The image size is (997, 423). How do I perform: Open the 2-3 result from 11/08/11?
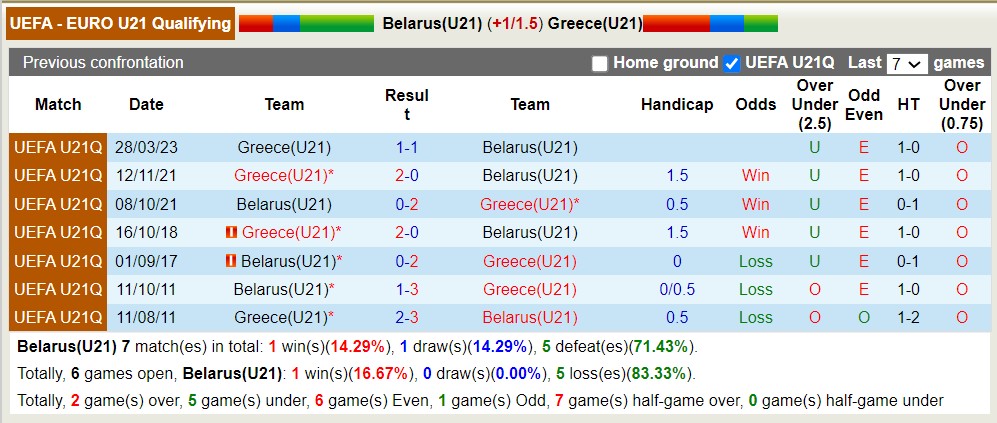point(407,318)
